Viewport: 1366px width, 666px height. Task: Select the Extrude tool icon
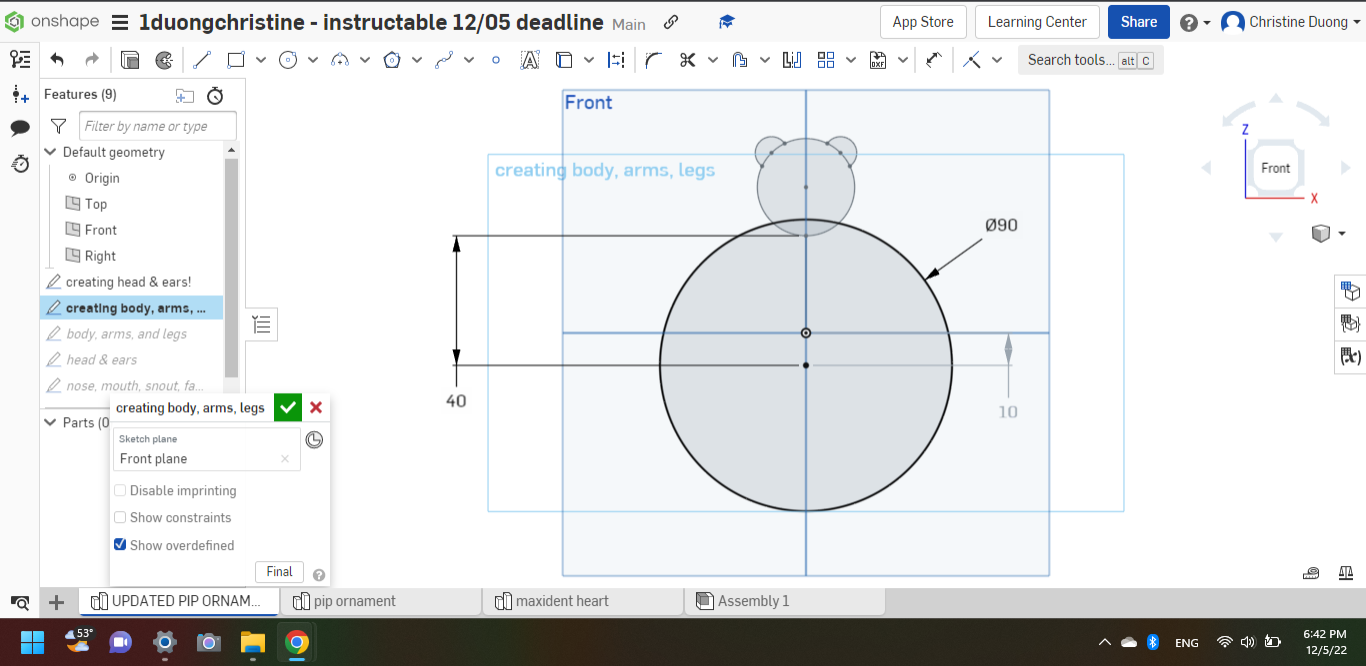pyautogui.click(x=130, y=60)
